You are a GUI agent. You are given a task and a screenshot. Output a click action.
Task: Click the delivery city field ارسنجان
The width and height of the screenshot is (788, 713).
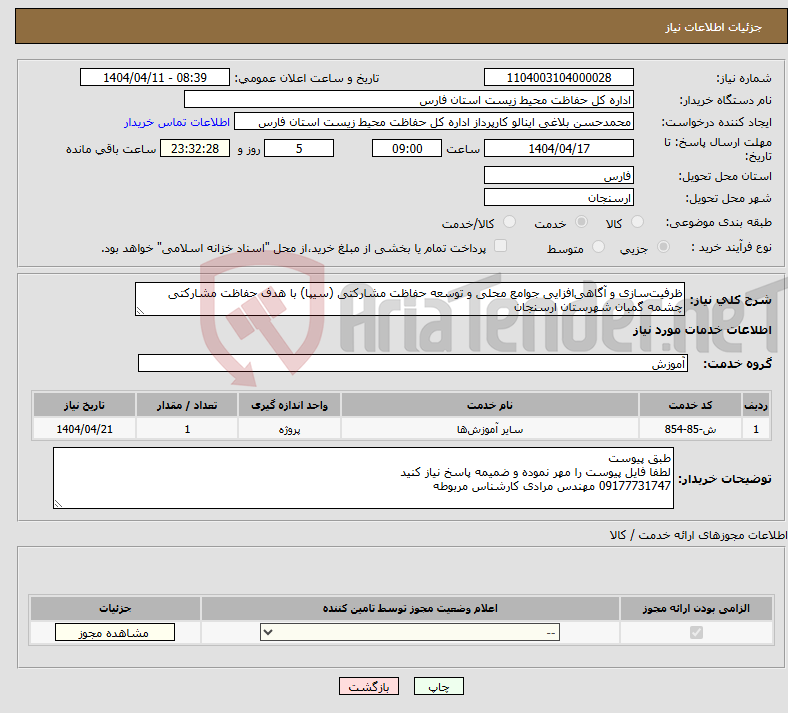[558, 197]
